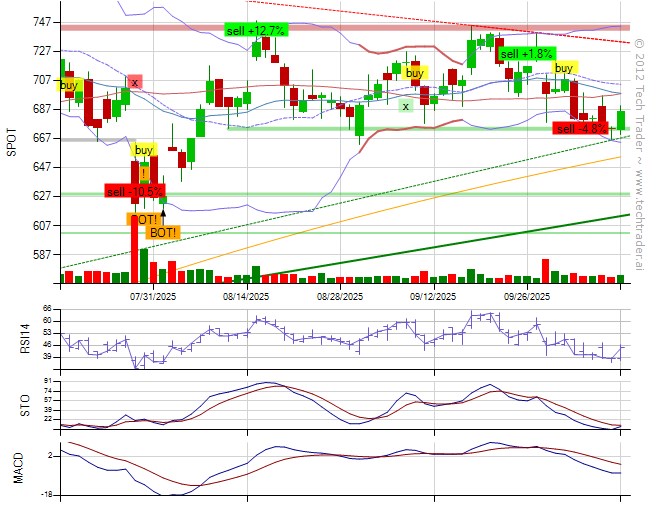Click the black up arrow marker

pos(163,210)
